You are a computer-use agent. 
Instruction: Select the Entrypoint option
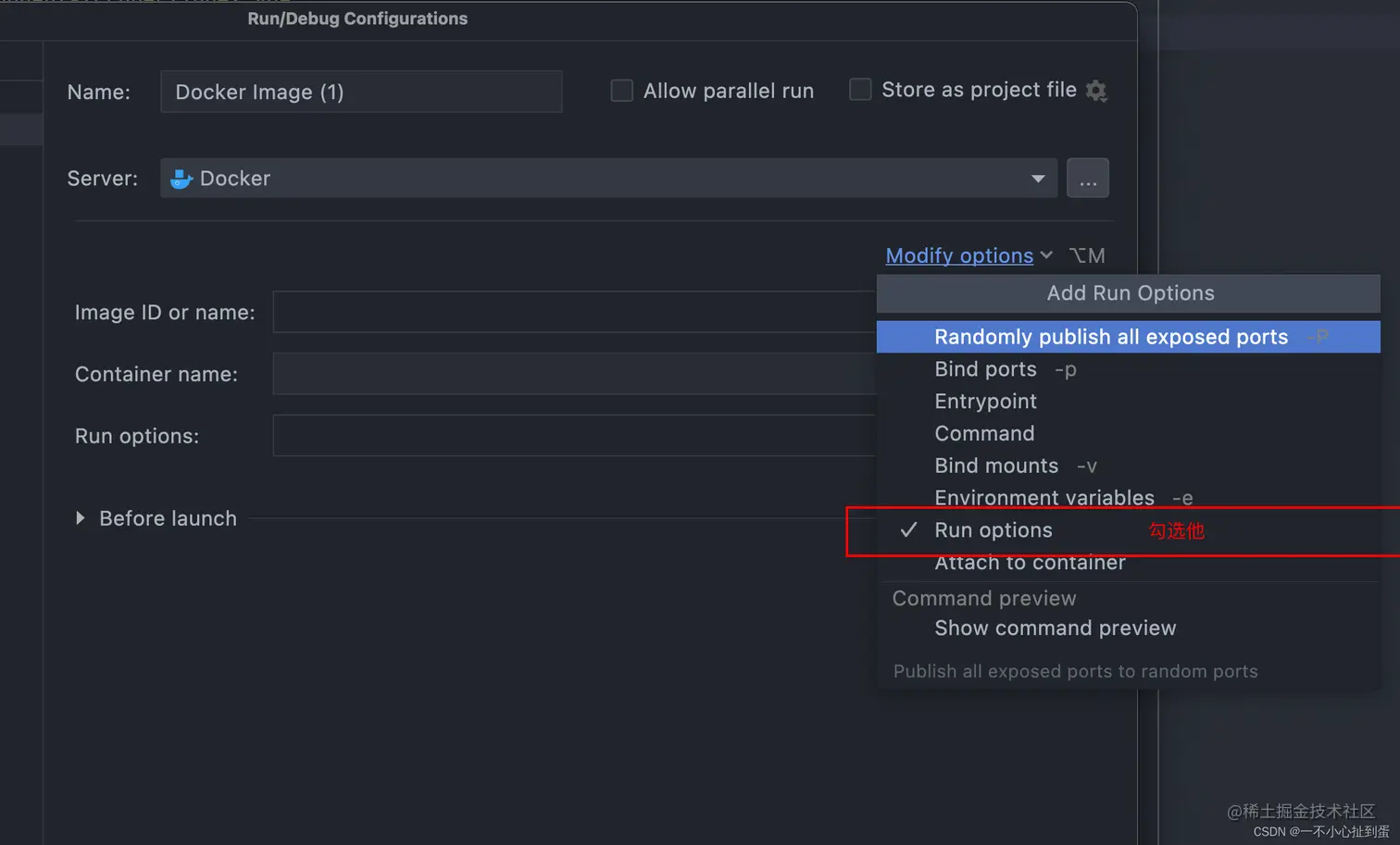1128,402
